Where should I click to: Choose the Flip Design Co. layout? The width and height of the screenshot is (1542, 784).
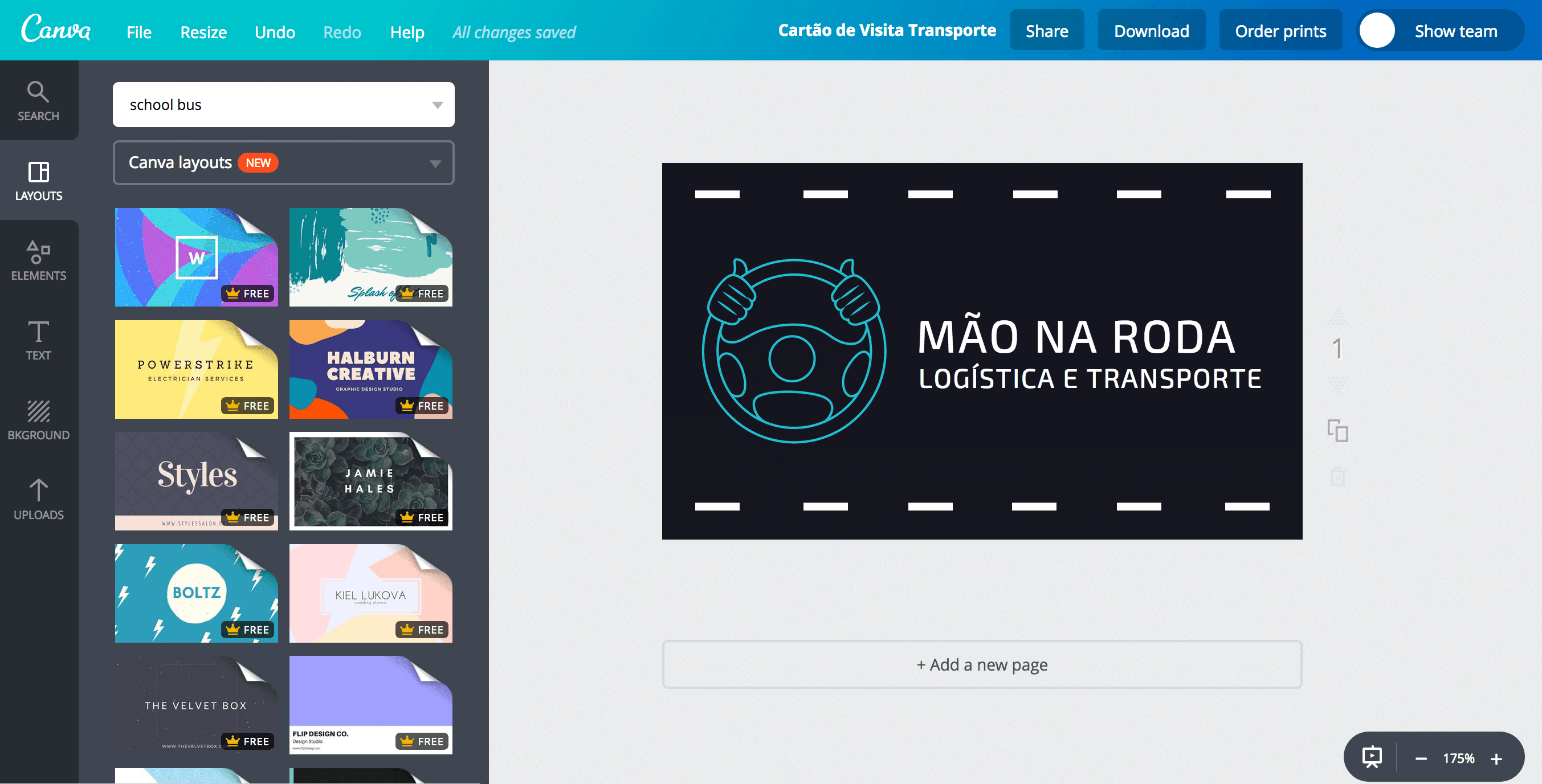click(370, 705)
